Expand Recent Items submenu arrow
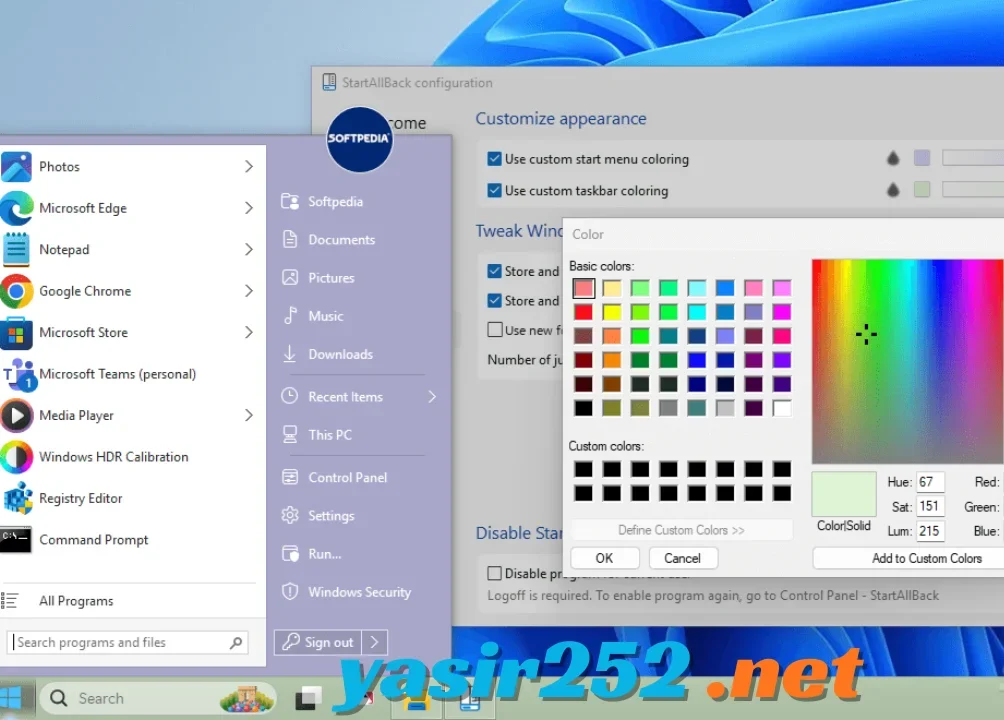Viewport: 1004px width, 720px height. (432, 397)
